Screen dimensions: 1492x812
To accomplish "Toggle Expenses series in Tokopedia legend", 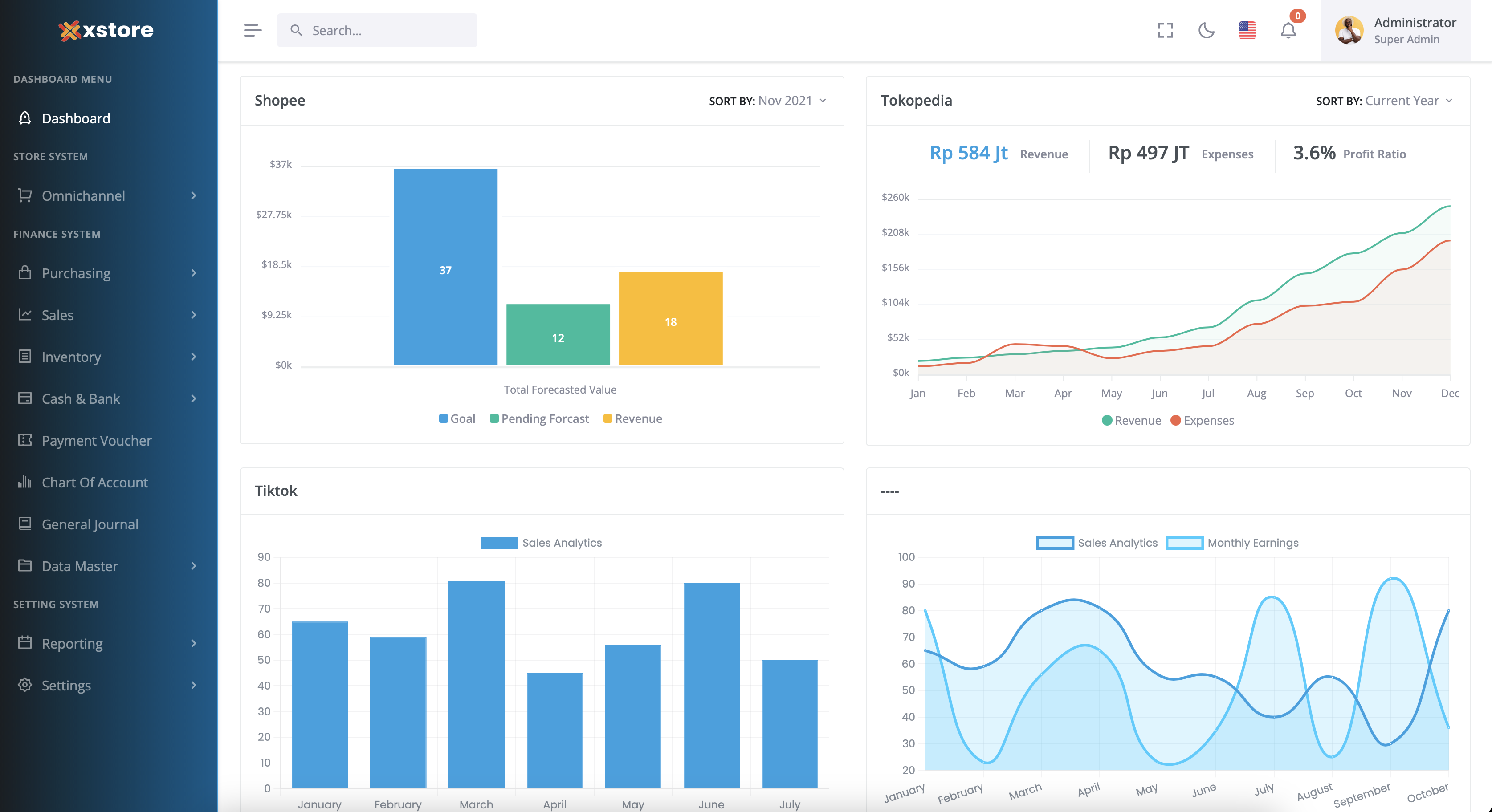I will tap(1203, 420).
